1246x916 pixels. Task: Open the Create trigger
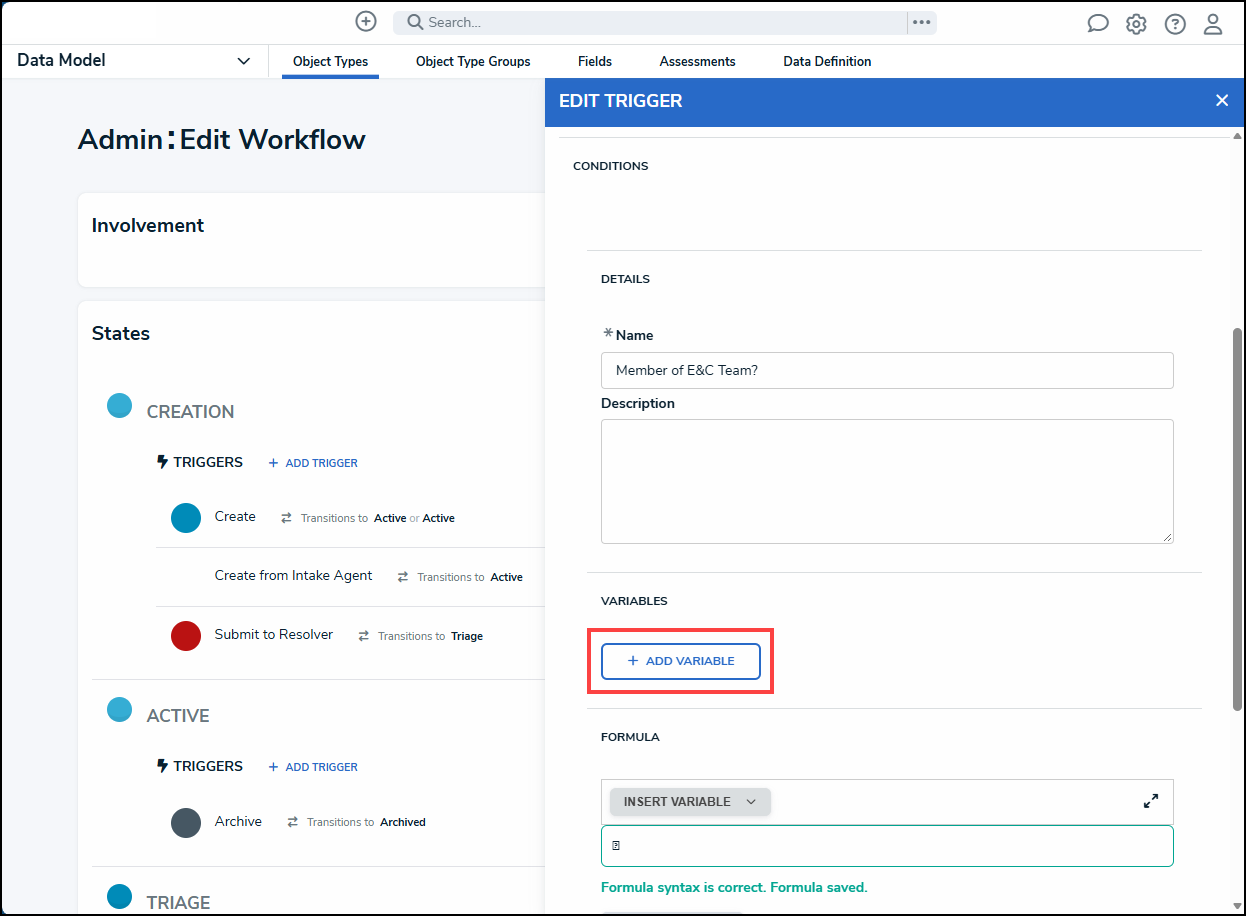point(235,517)
